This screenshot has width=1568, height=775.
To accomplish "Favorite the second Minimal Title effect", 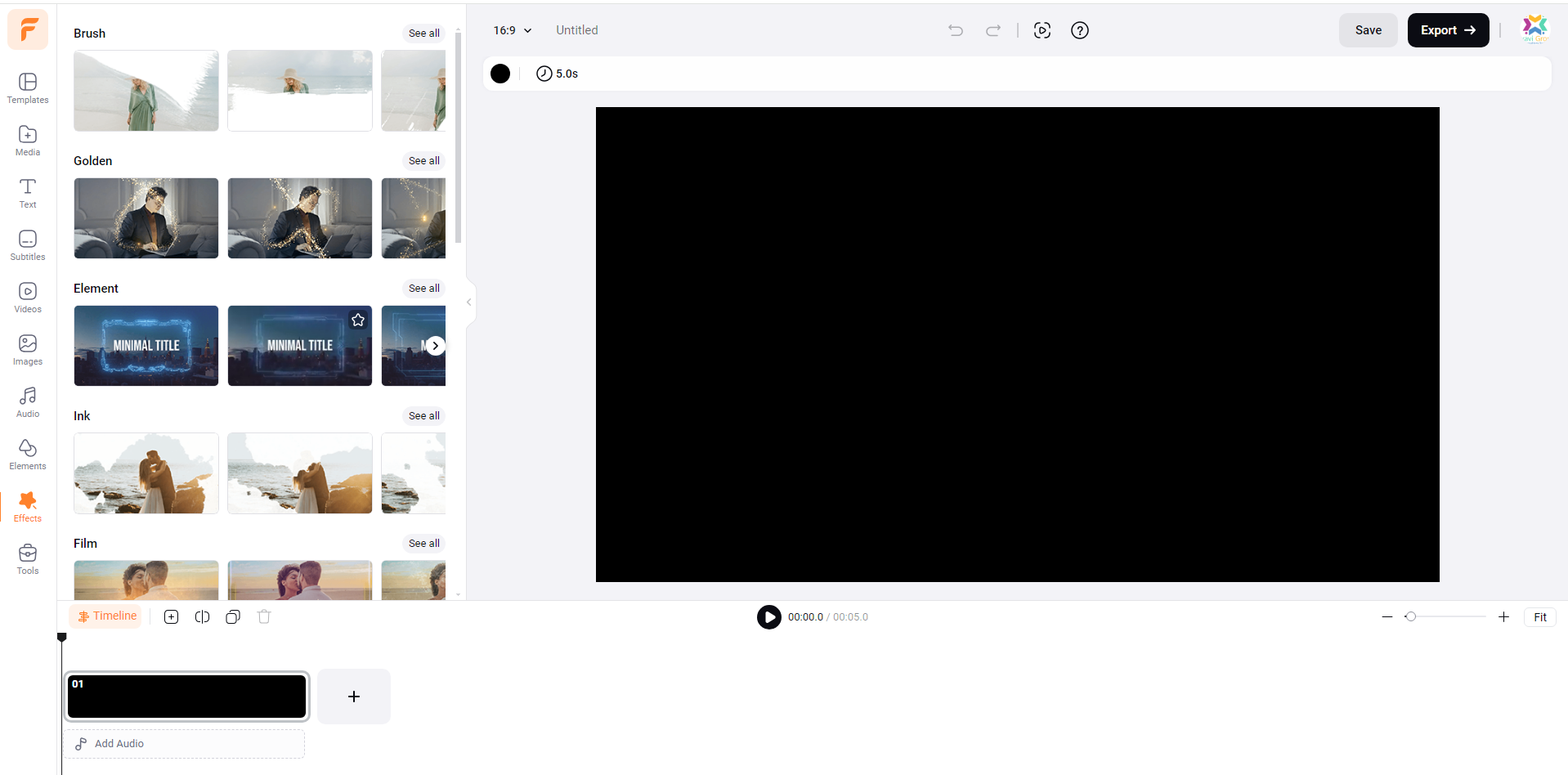I will tap(358, 320).
